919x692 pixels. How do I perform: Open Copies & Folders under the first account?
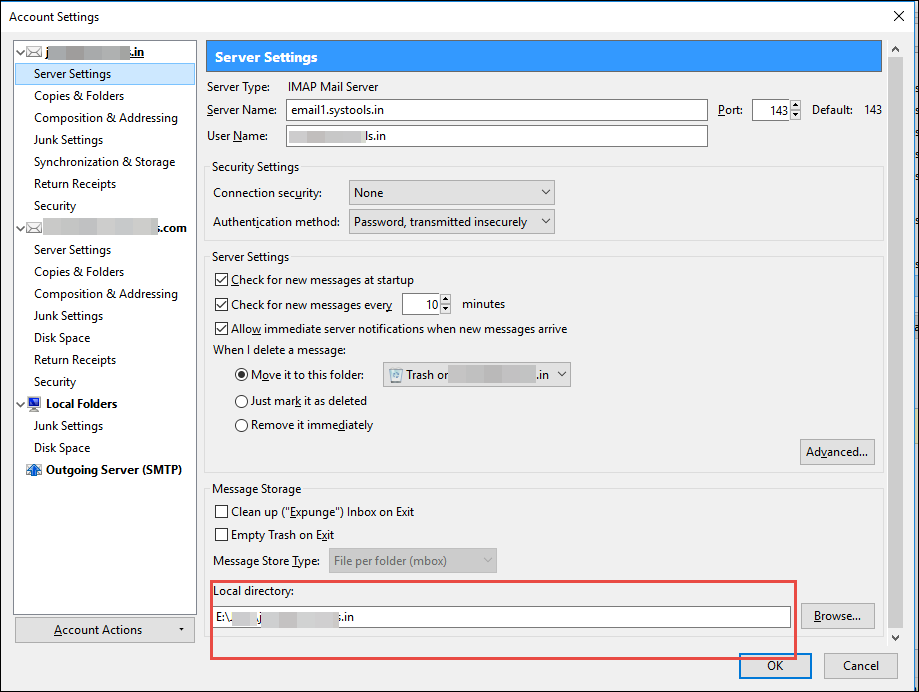click(x=79, y=96)
